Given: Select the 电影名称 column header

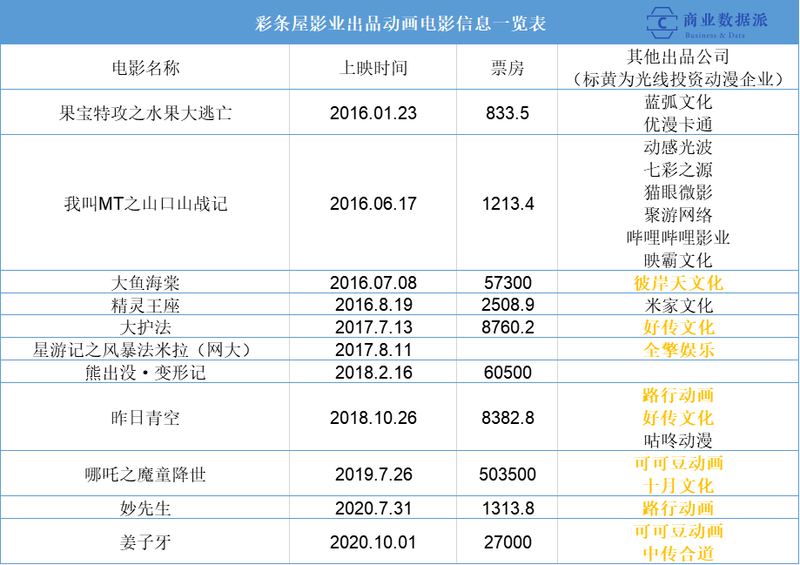Looking at the screenshot, I should point(145,68).
